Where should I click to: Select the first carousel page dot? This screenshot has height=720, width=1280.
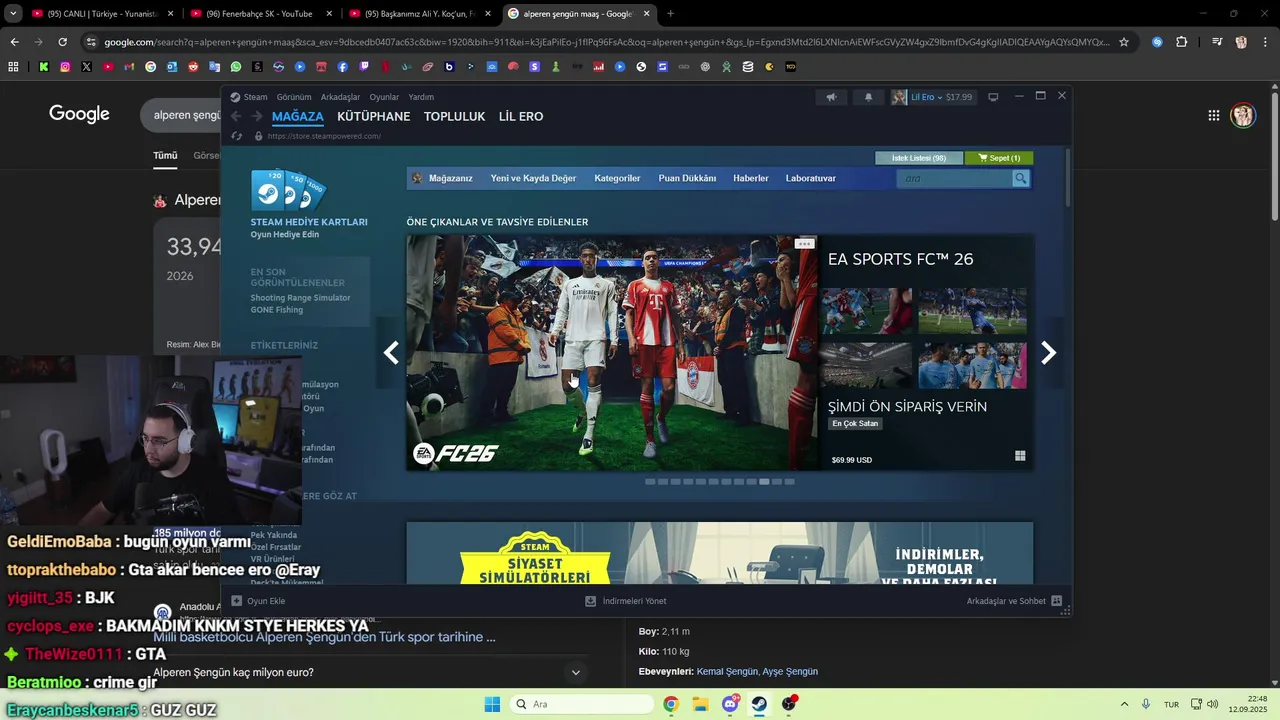(x=650, y=482)
